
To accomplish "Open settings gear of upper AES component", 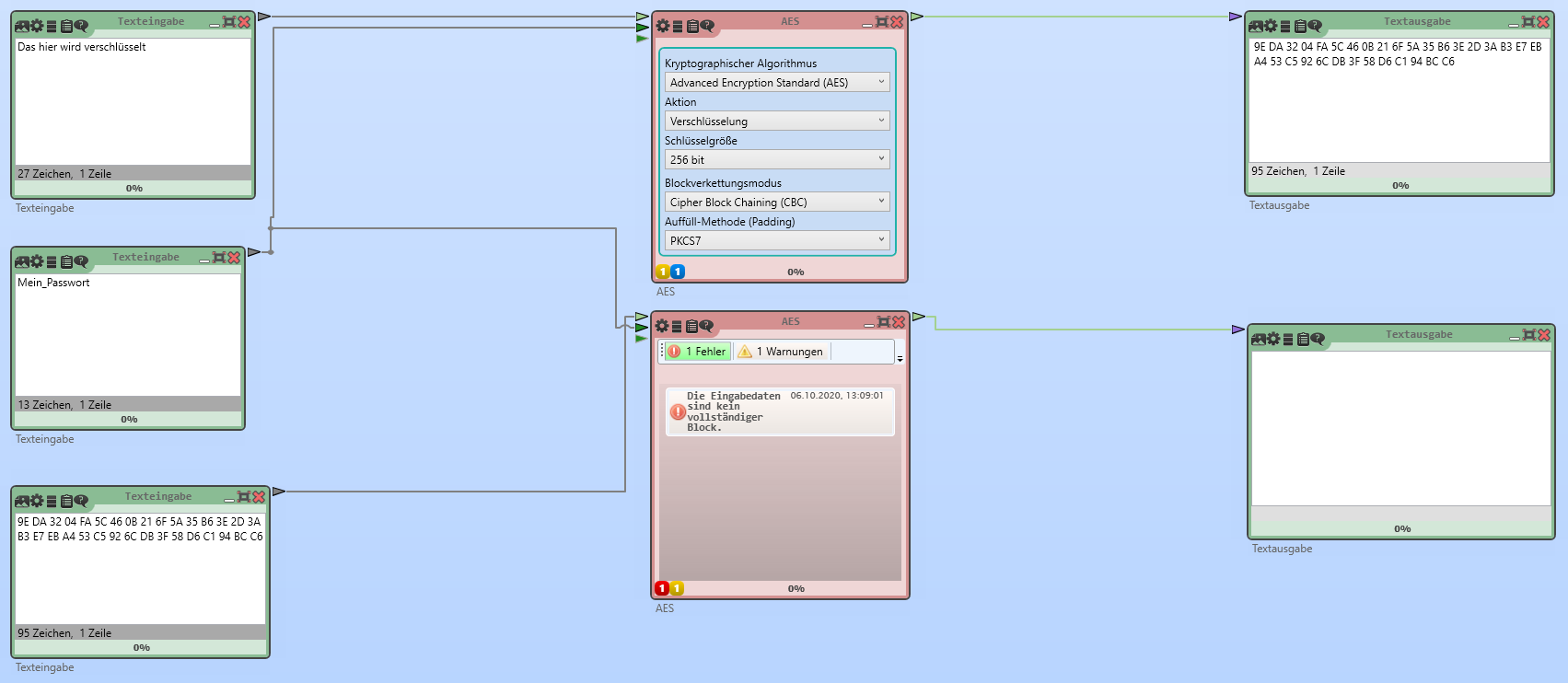I will tap(663, 26).
